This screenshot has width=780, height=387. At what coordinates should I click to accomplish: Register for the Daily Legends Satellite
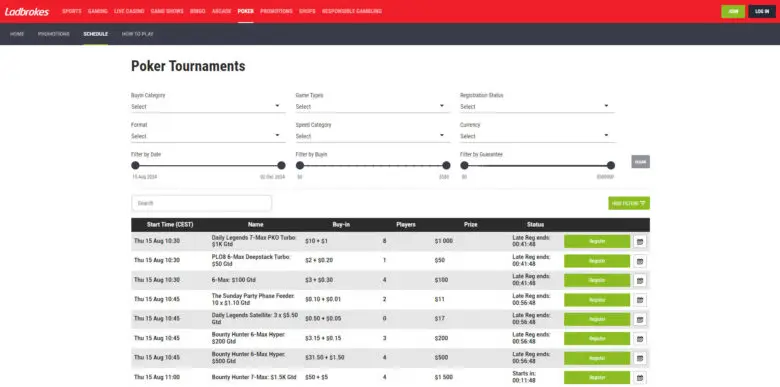597,319
